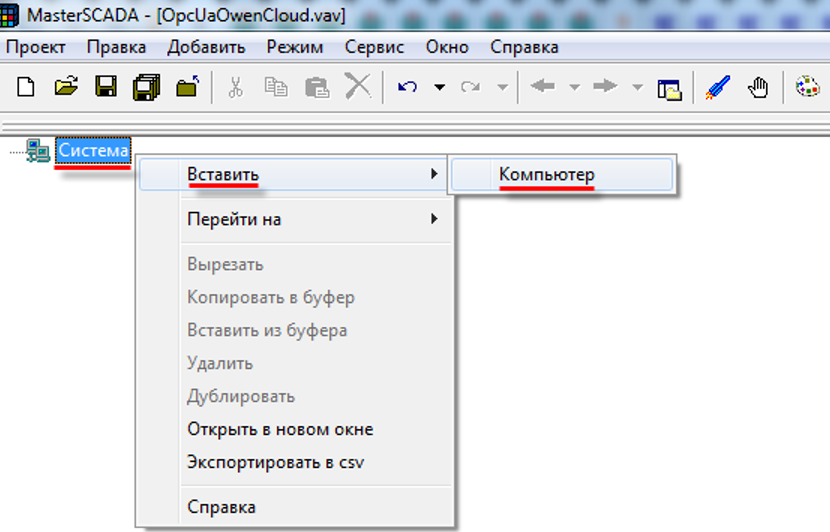The width and height of the screenshot is (830, 532).
Task: Click 'Открыть в новом окне' entry
Action: (280, 429)
